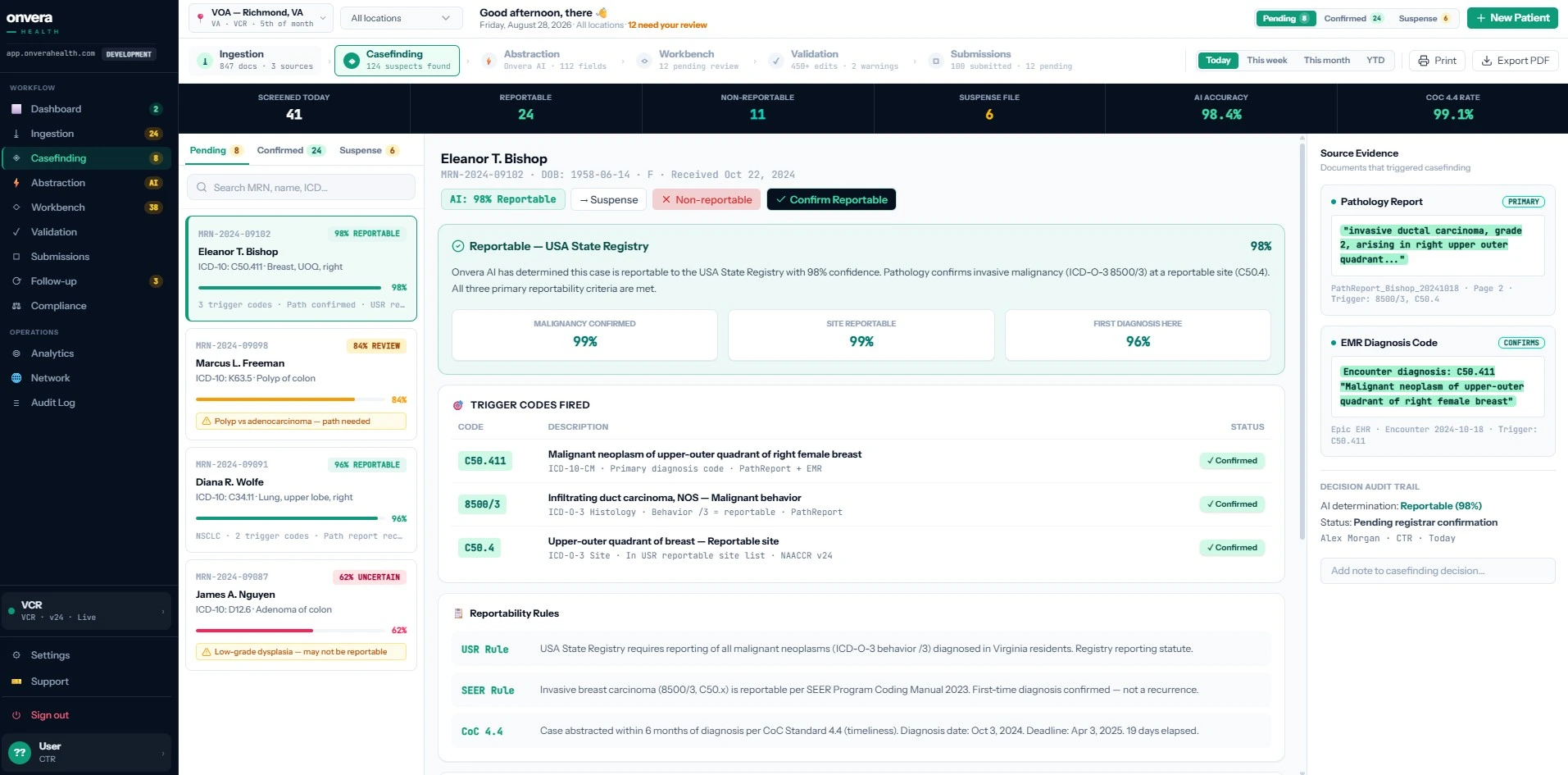The height and width of the screenshot is (775, 1568).
Task: Open the VOA — Richmond, VA facility dropdown
Action: (260, 18)
